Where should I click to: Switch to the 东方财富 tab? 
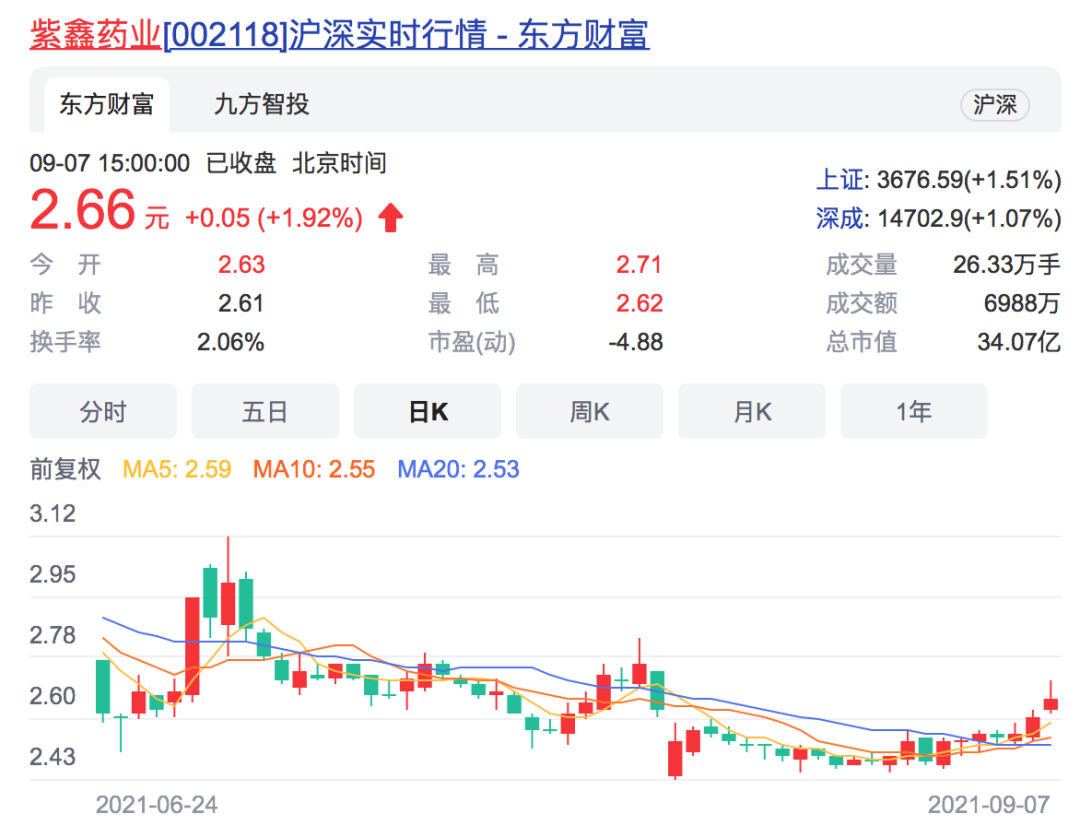pyautogui.click(x=106, y=105)
